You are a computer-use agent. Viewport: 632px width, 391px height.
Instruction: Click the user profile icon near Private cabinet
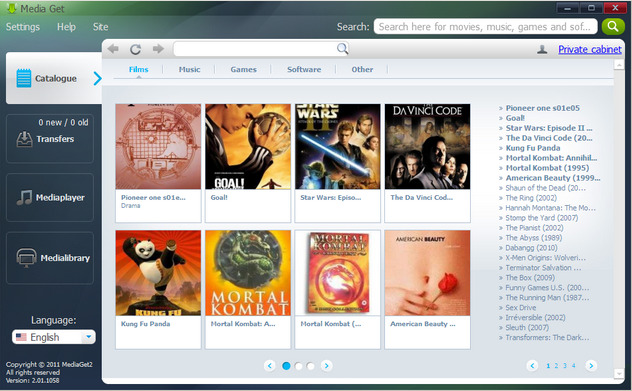pyautogui.click(x=542, y=50)
